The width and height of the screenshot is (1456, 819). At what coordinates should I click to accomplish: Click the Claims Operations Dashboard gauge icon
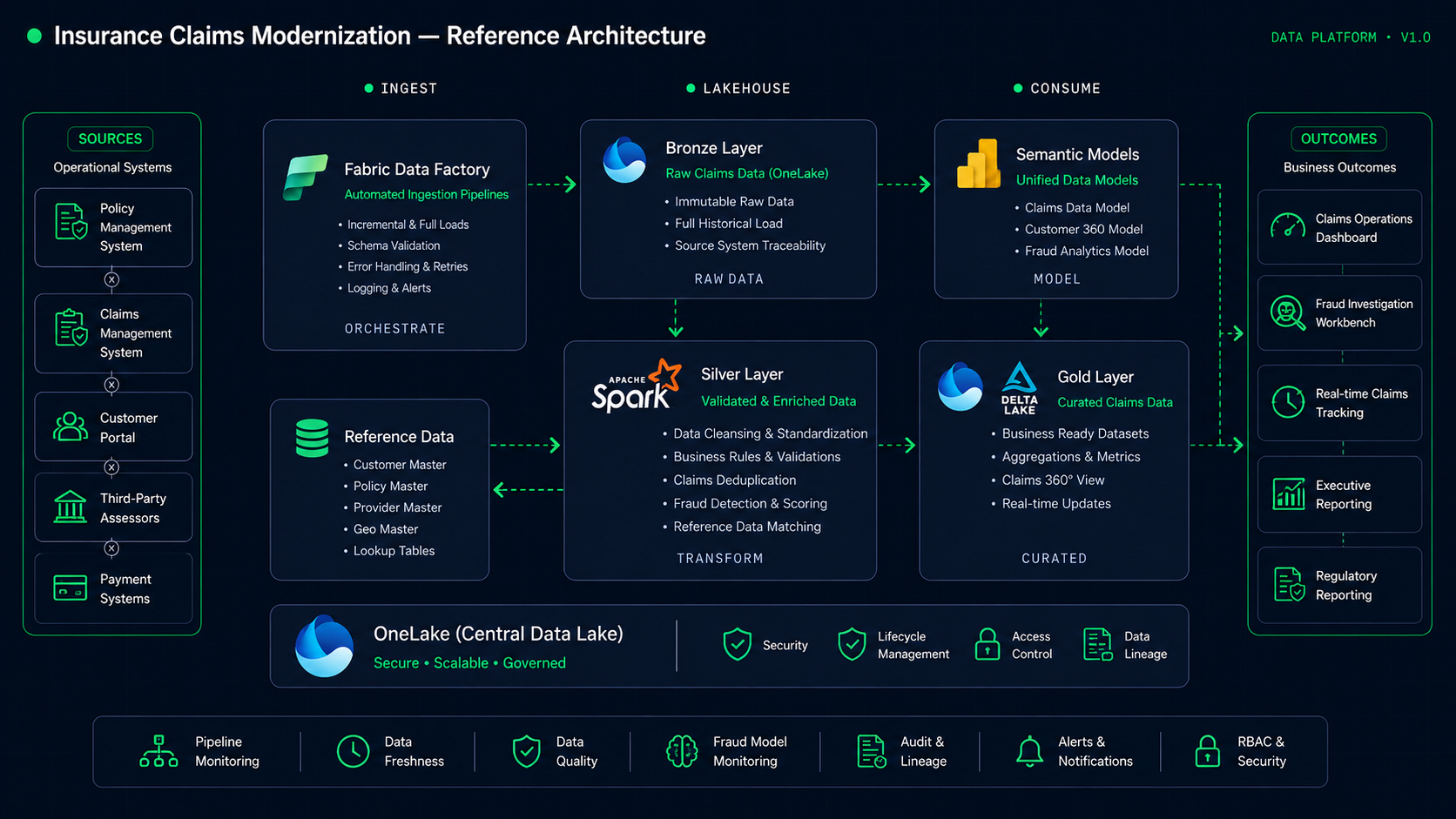click(x=1288, y=226)
